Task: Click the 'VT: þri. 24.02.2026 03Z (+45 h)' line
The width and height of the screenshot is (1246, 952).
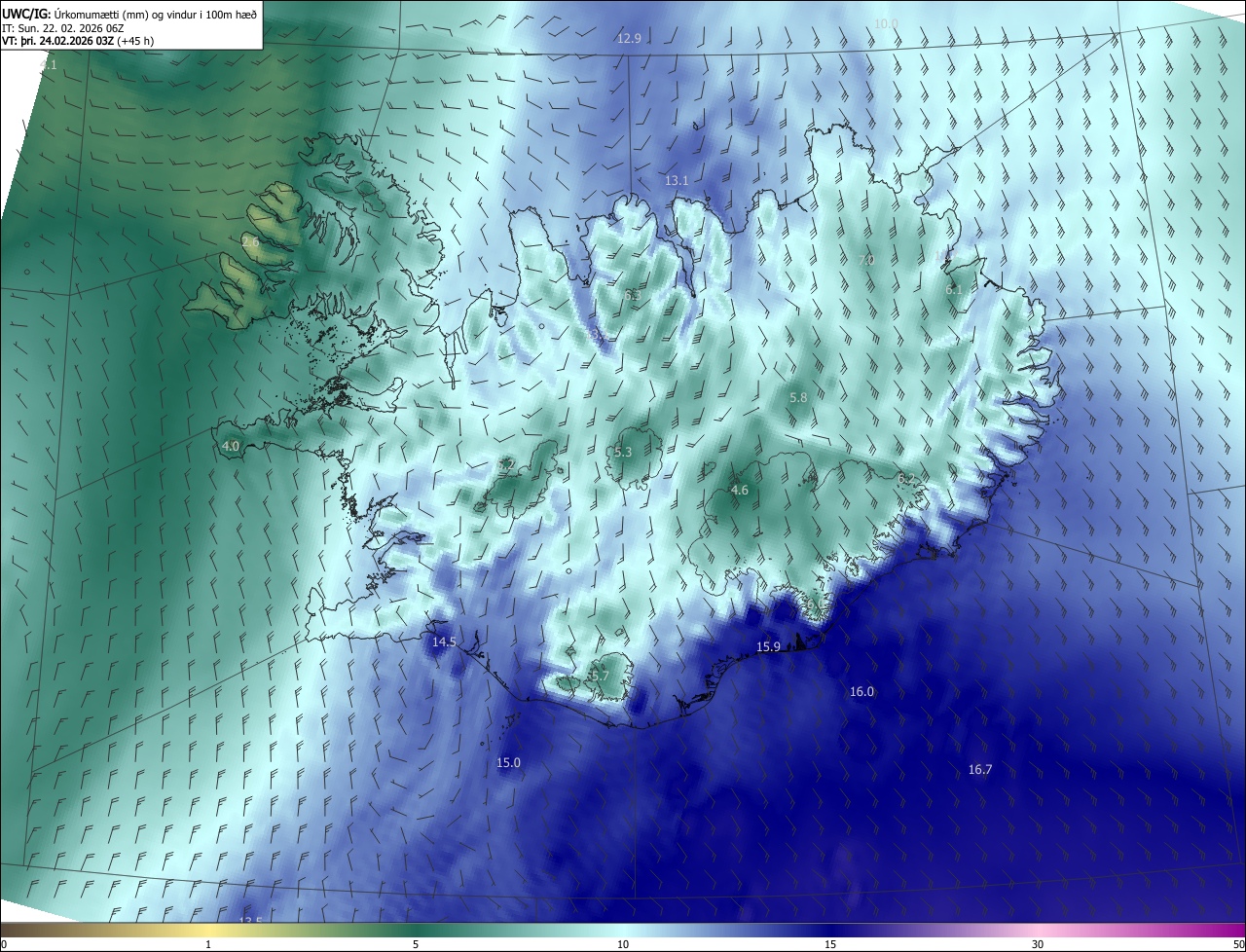Action: coord(78,41)
